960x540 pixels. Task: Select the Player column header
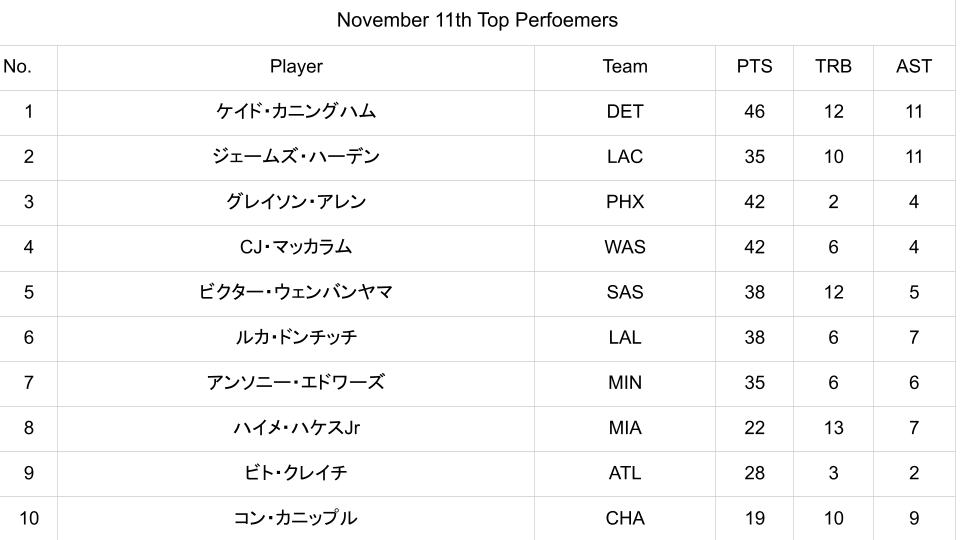click(296, 67)
